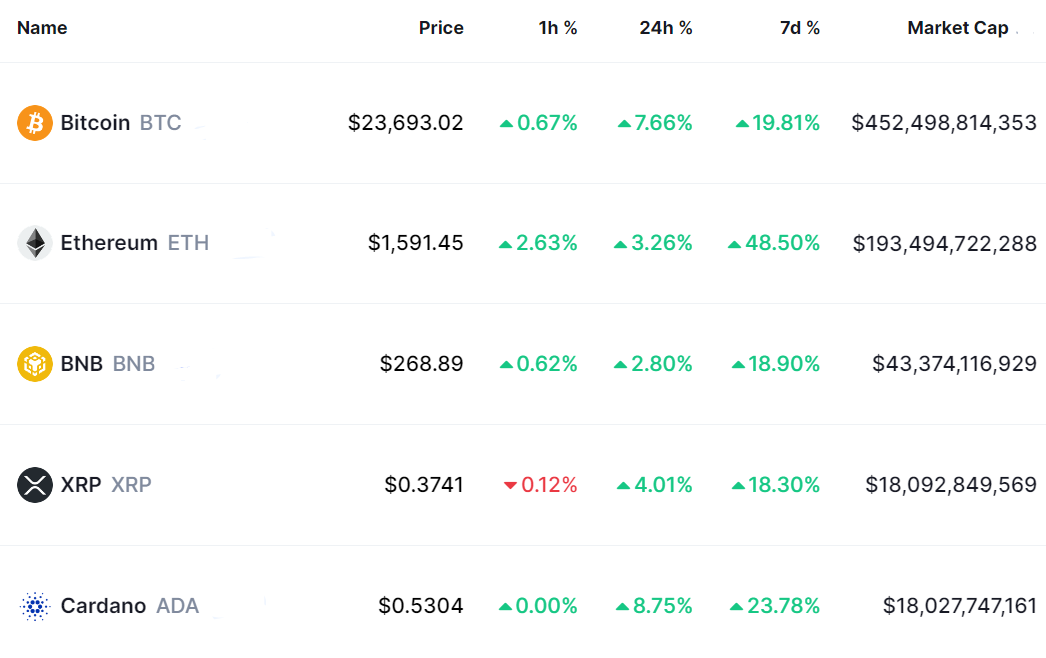Click Bitcoin's green 1h up-arrow icon
The width and height of the screenshot is (1046, 658).
506,124
